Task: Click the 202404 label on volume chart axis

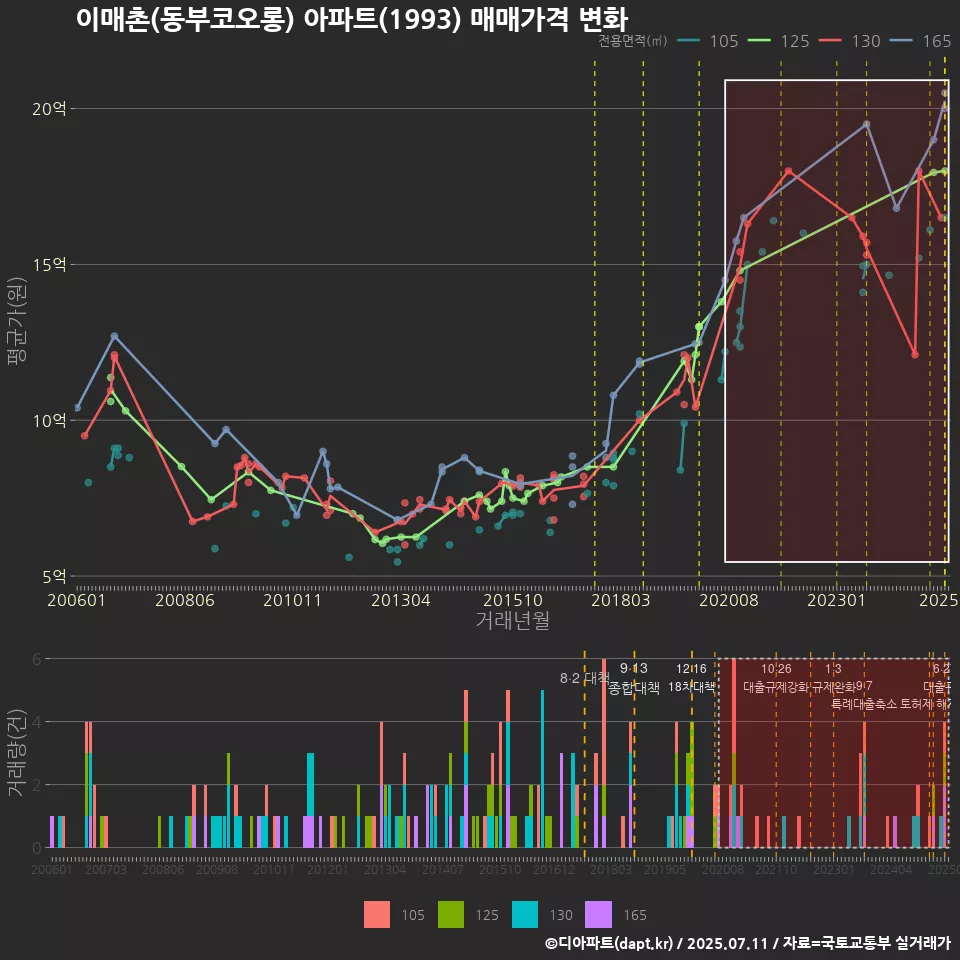Action: pyautogui.click(x=891, y=869)
